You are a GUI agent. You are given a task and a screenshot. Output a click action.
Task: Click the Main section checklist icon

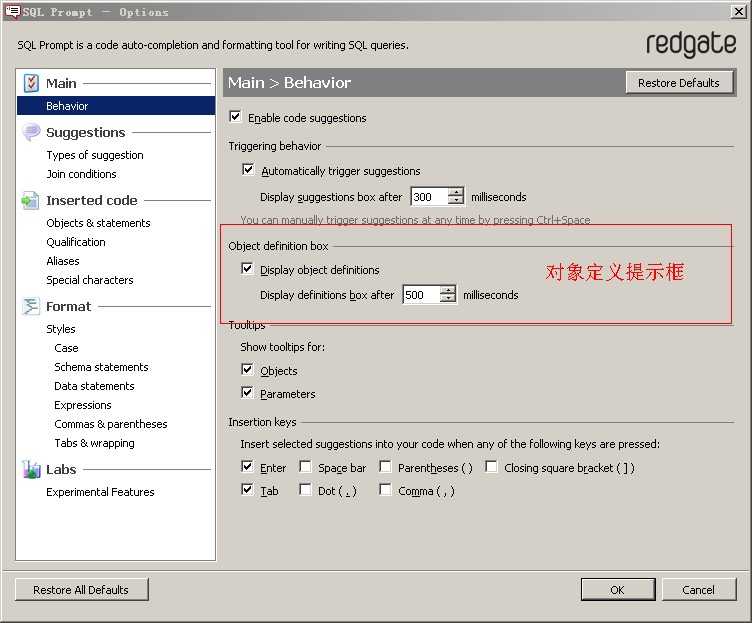(31, 83)
